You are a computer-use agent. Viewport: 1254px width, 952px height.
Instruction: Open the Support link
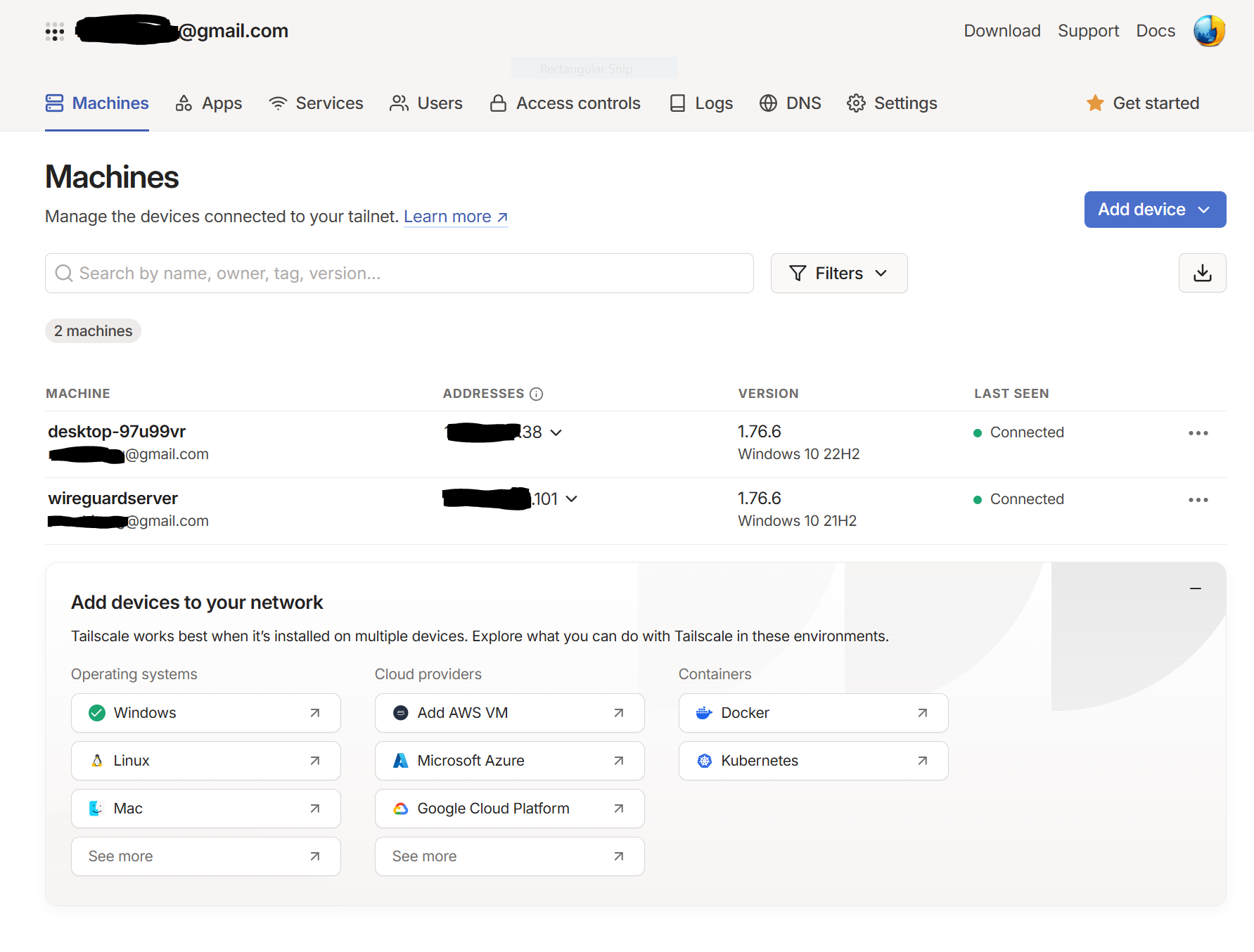click(x=1088, y=31)
